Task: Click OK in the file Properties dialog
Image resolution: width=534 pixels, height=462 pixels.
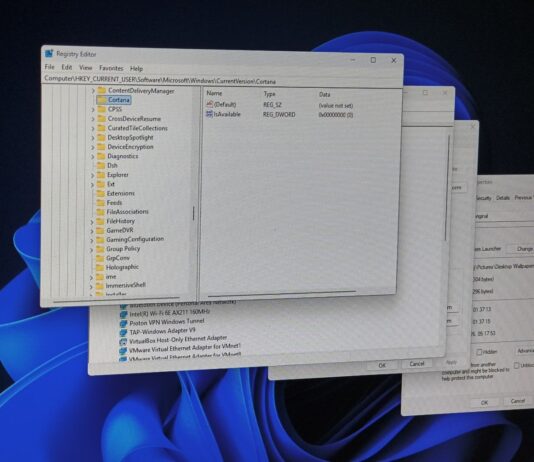Action: (484, 402)
